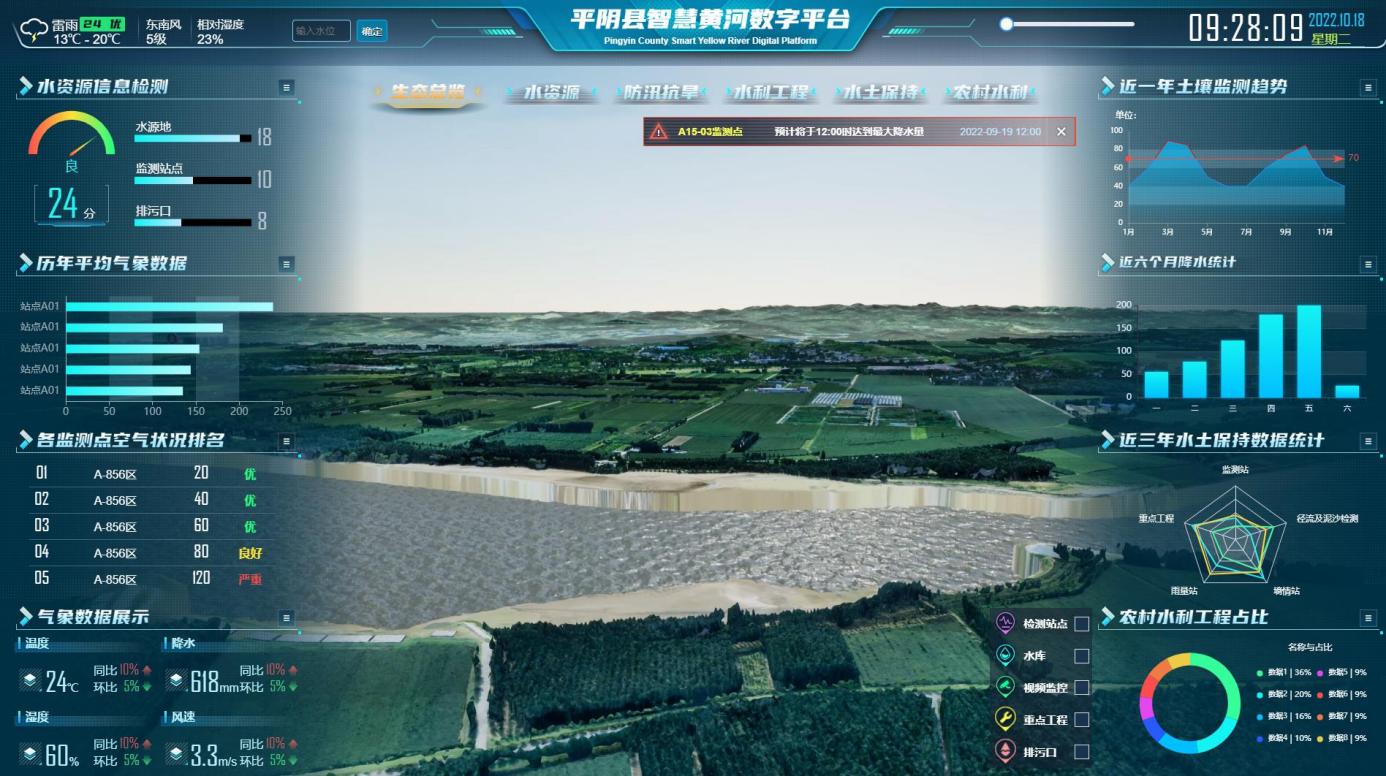Click the layers icon beside 风速 3.3m/s
1386x776 pixels.
(x=176, y=754)
